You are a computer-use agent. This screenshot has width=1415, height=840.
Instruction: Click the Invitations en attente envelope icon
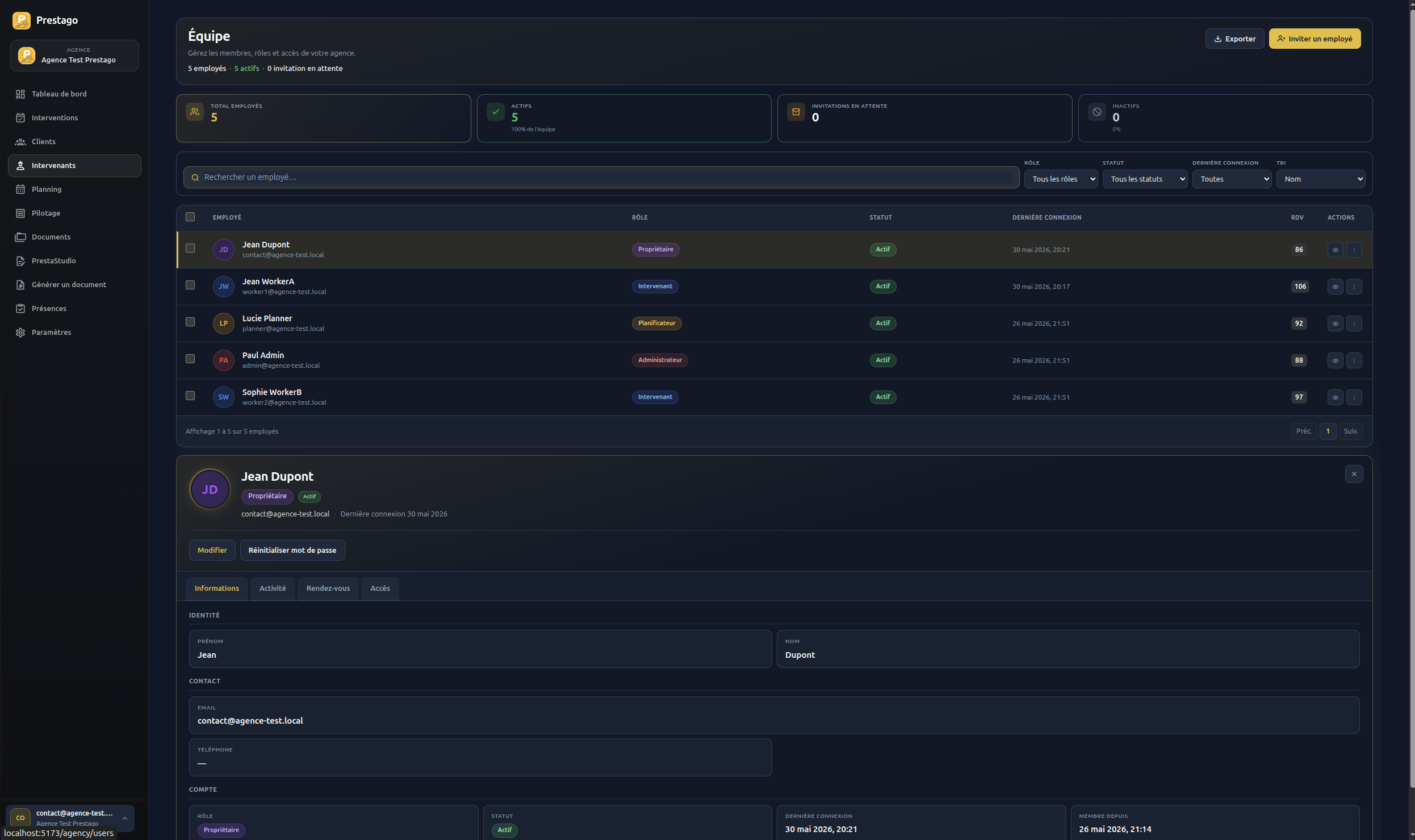(796, 112)
